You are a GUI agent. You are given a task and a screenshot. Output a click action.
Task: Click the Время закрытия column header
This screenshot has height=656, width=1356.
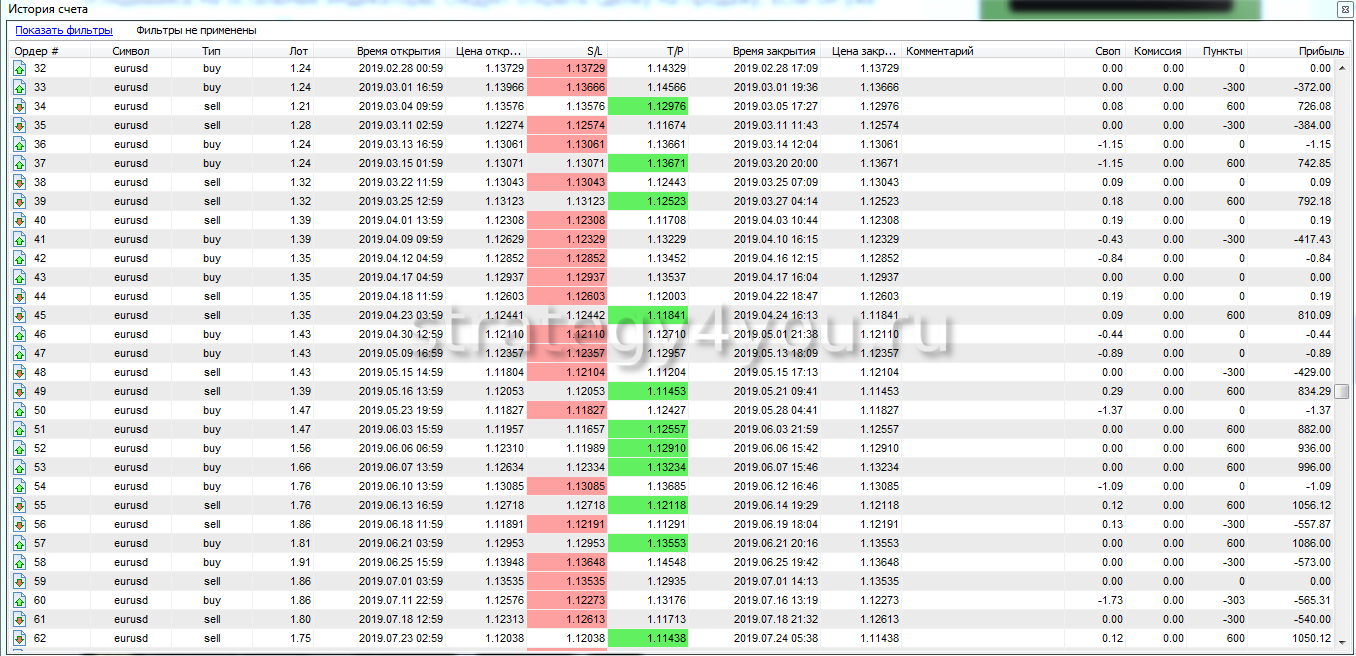[773, 51]
